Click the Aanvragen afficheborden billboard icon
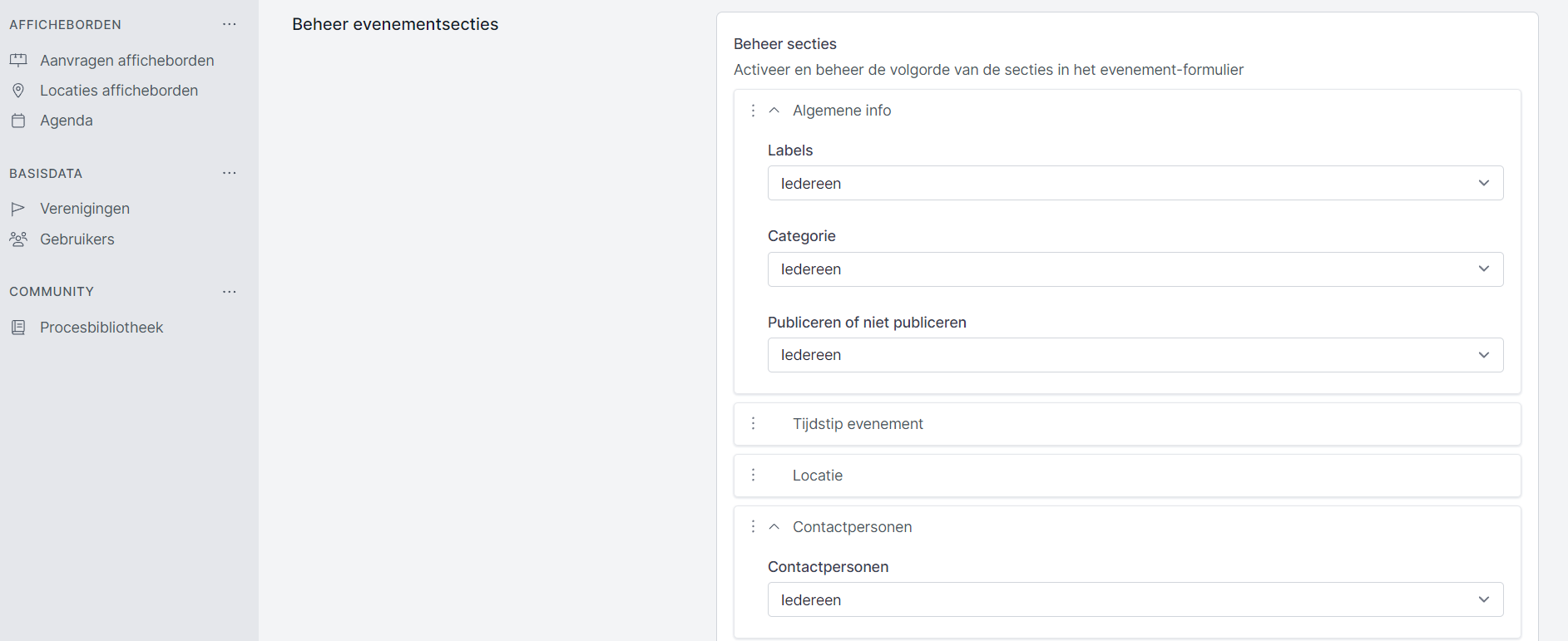The image size is (1568, 641). click(x=18, y=60)
